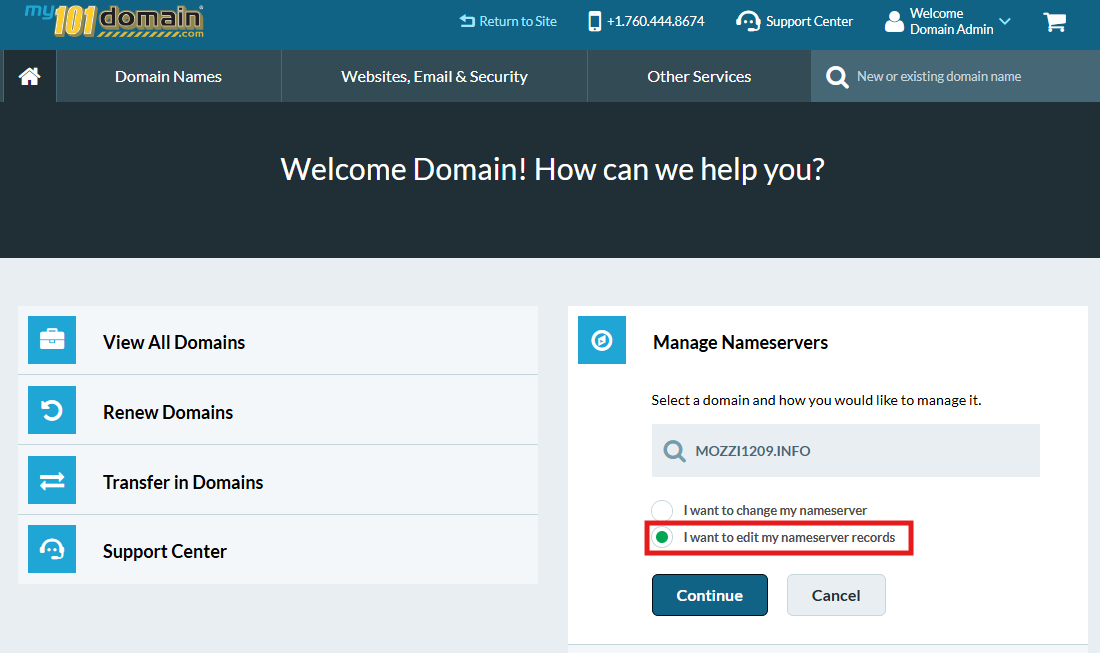Click the Support Center link in header
The height and width of the screenshot is (653, 1100).
795,21
